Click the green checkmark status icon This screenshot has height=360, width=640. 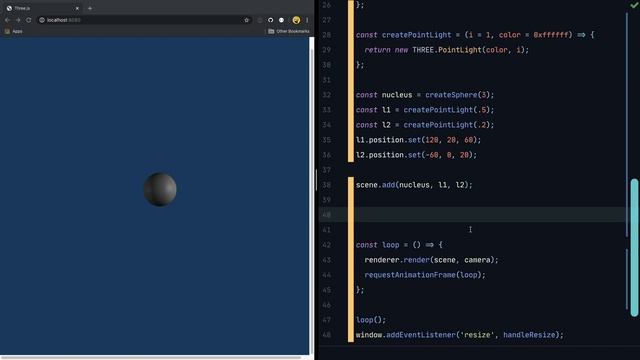coord(635,5)
